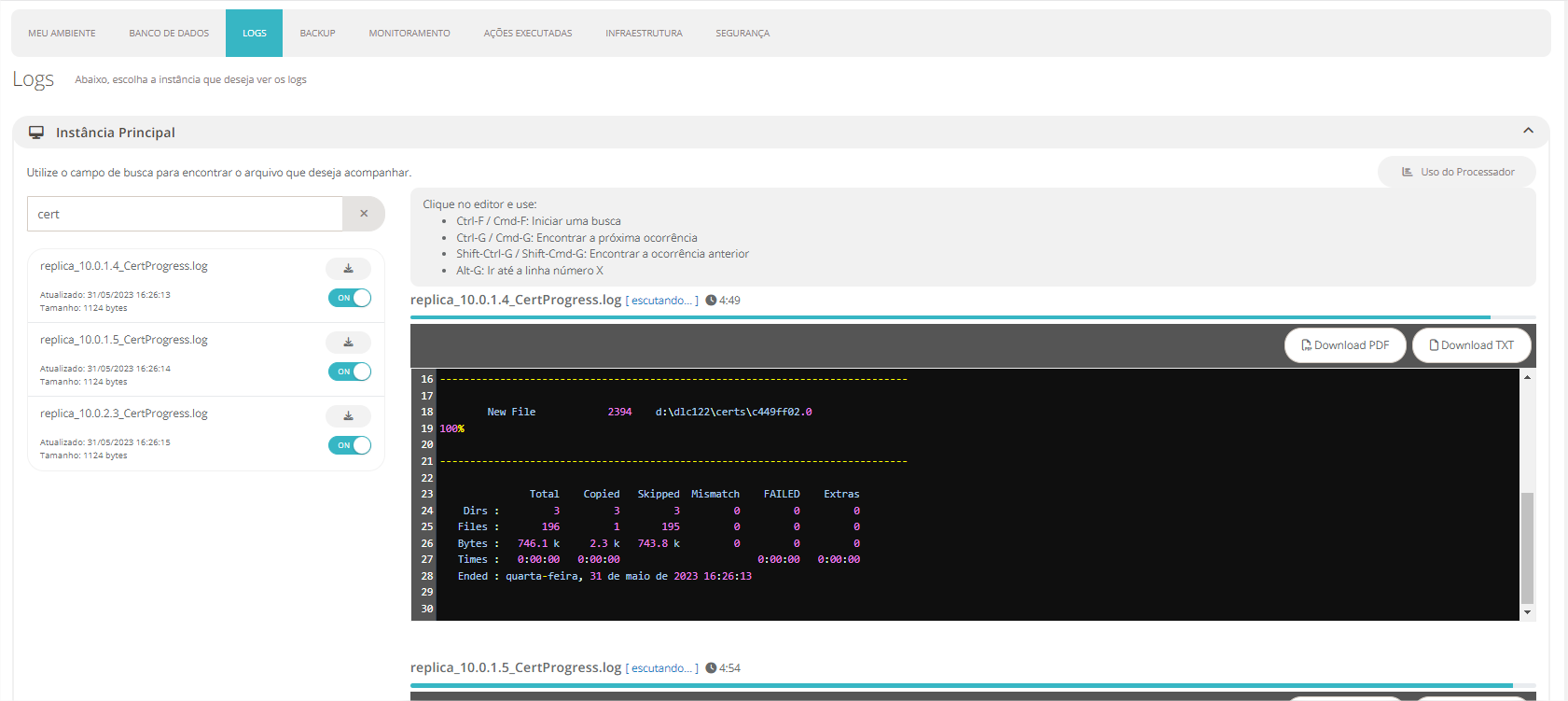This screenshot has height=701, width=1568.
Task: Click escutando link for replica_10.0.1.5 log
Action: click(661, 668)
